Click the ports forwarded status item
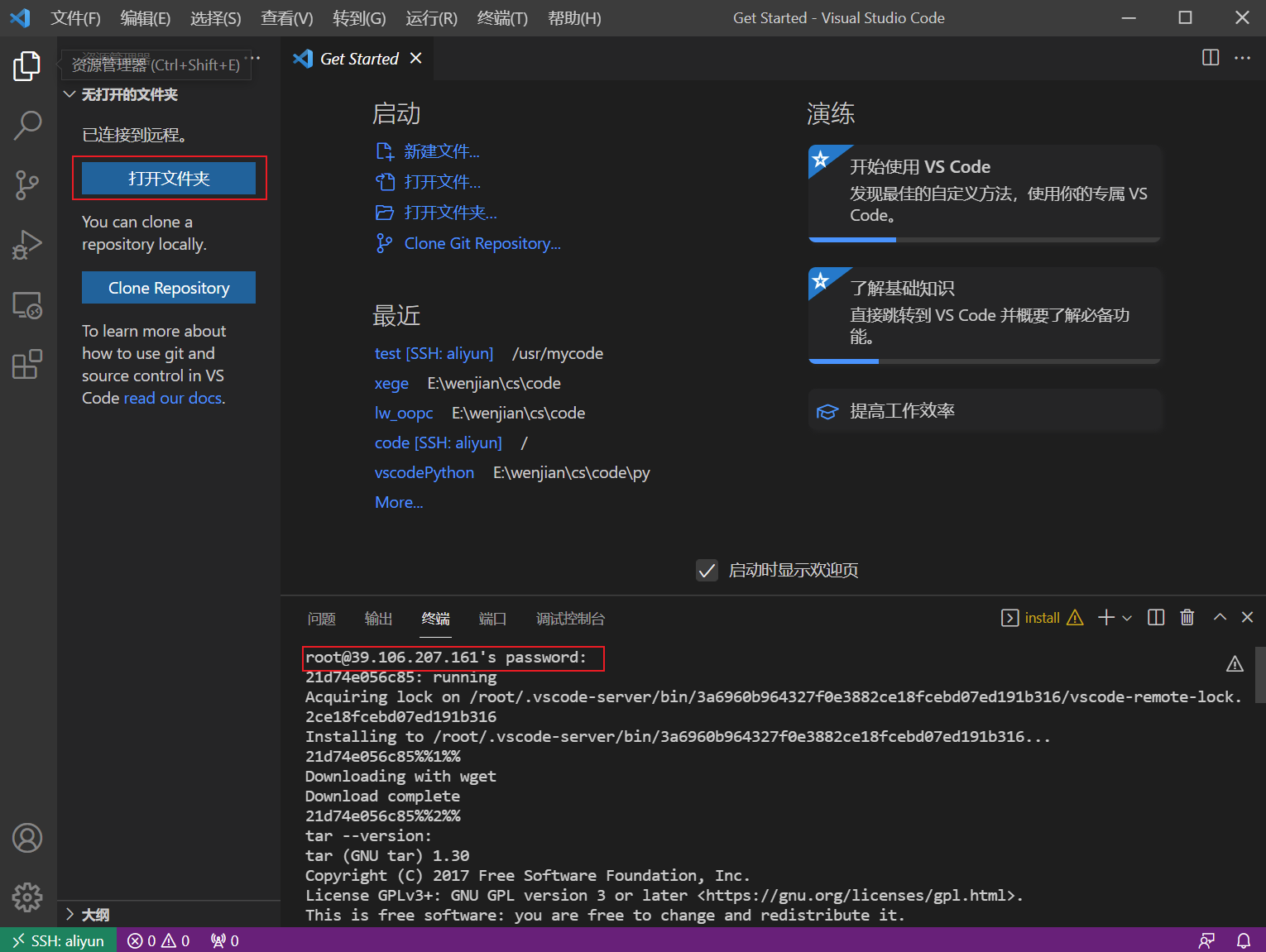1266x952 pixels. 225,940
